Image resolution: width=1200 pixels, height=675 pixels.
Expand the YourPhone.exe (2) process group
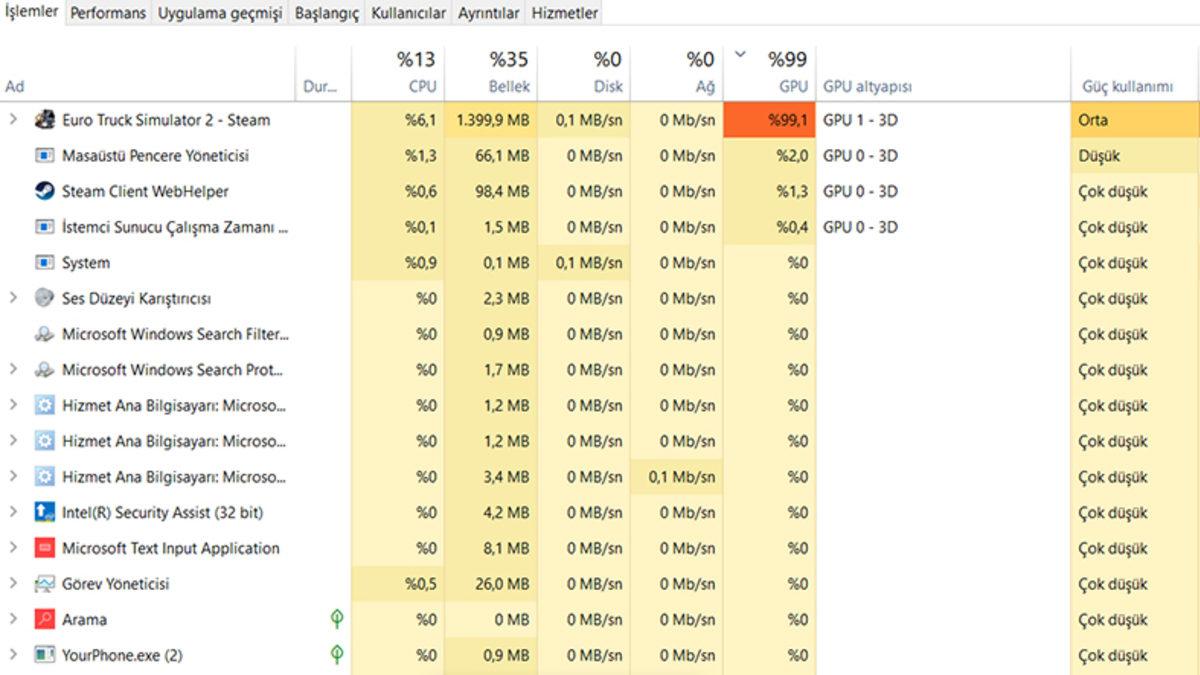pos(13,655)
